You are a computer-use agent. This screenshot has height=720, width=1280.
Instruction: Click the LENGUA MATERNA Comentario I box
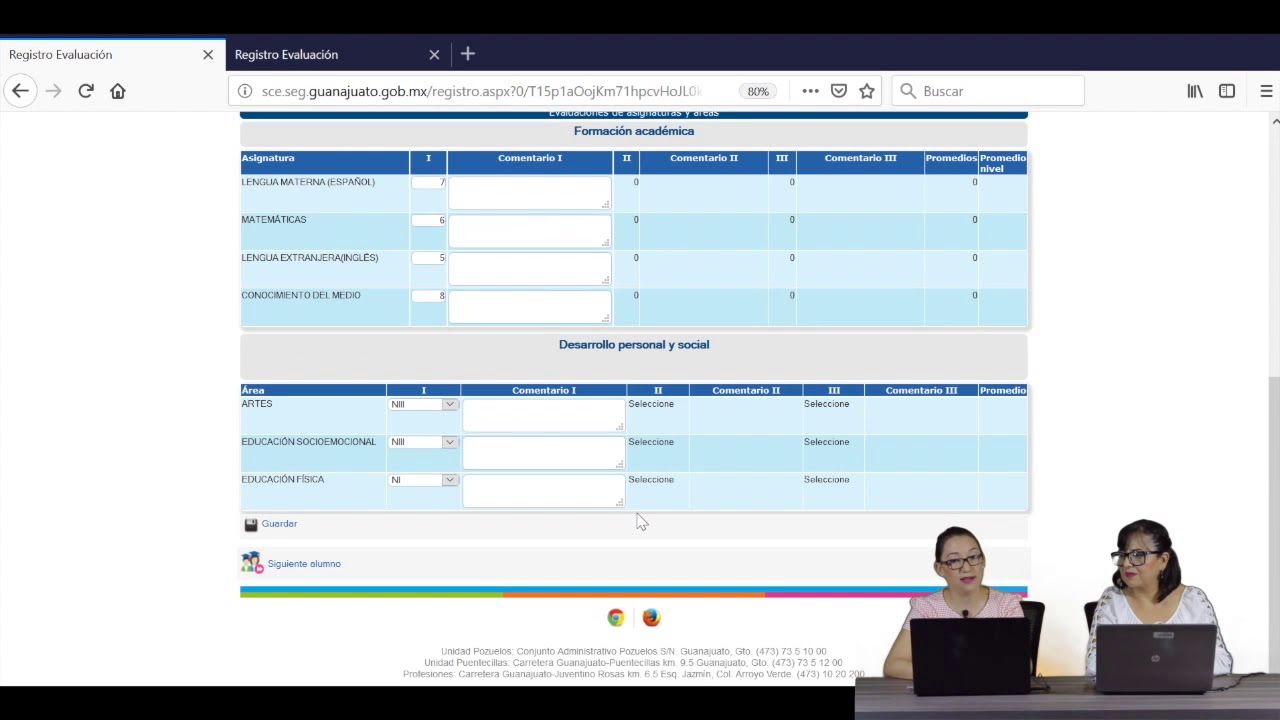click(x=529, y=193)
